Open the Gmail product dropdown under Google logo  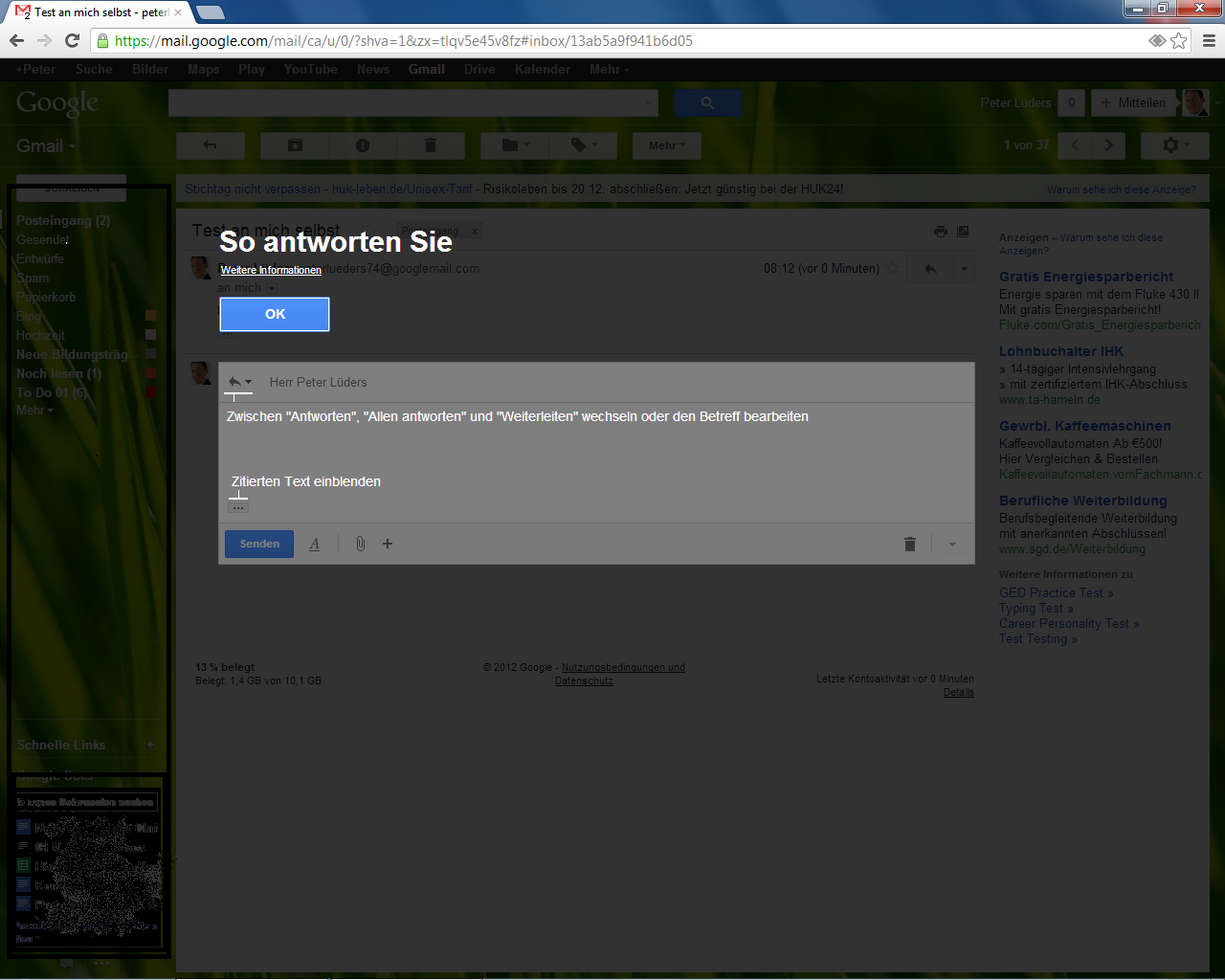pos(45,145)
